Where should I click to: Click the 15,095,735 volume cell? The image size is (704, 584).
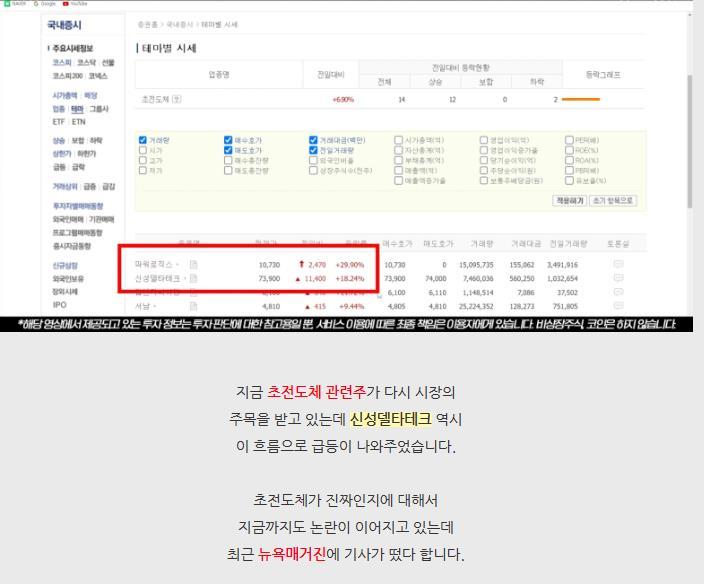pos(476,265)
